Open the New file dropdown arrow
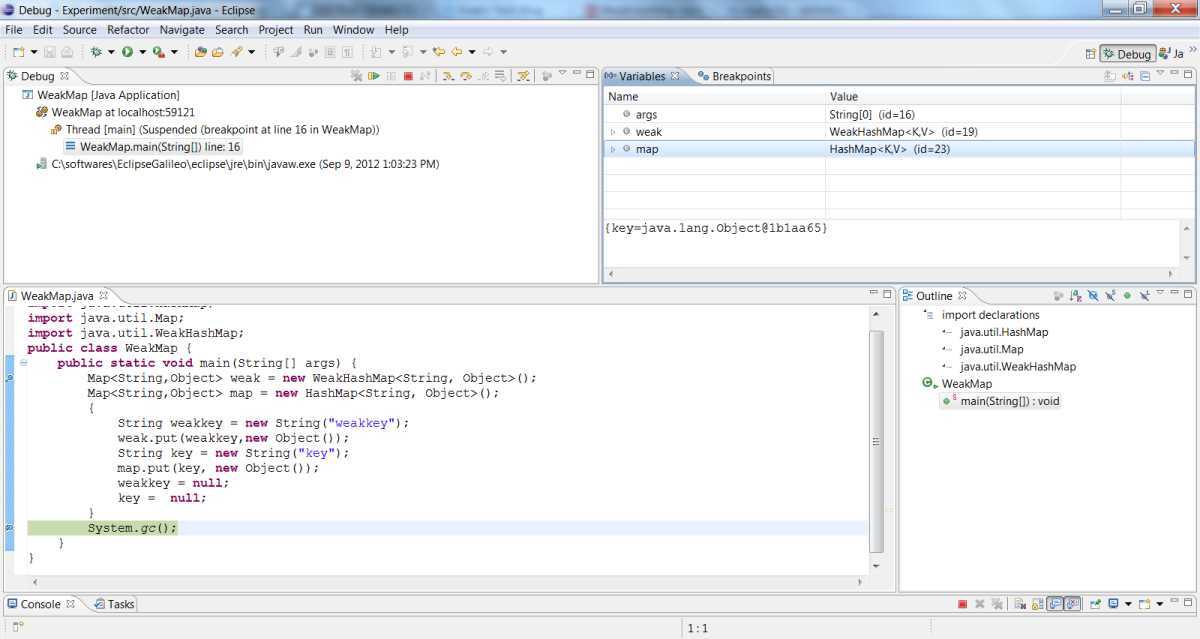 point(33,52)
